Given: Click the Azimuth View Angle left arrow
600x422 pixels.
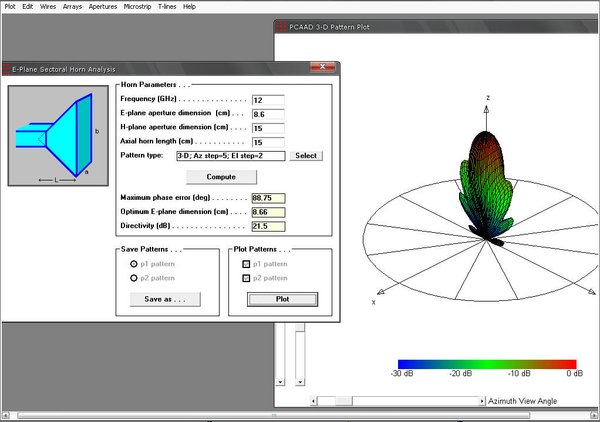Looking at the screenshot, I should pos(313,401).
